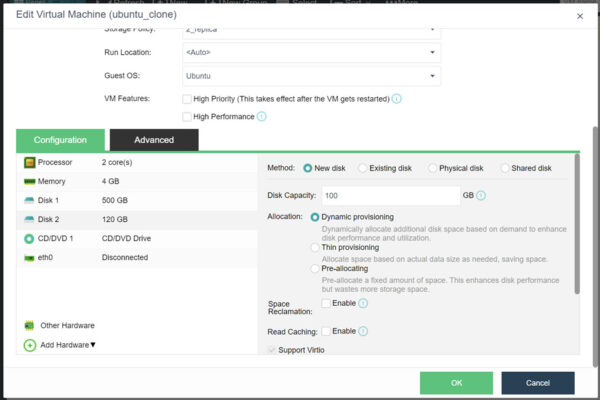600x400 pixels.
Task: Click the CD/DVD 1 disc icon
Action: pos(29,238)
